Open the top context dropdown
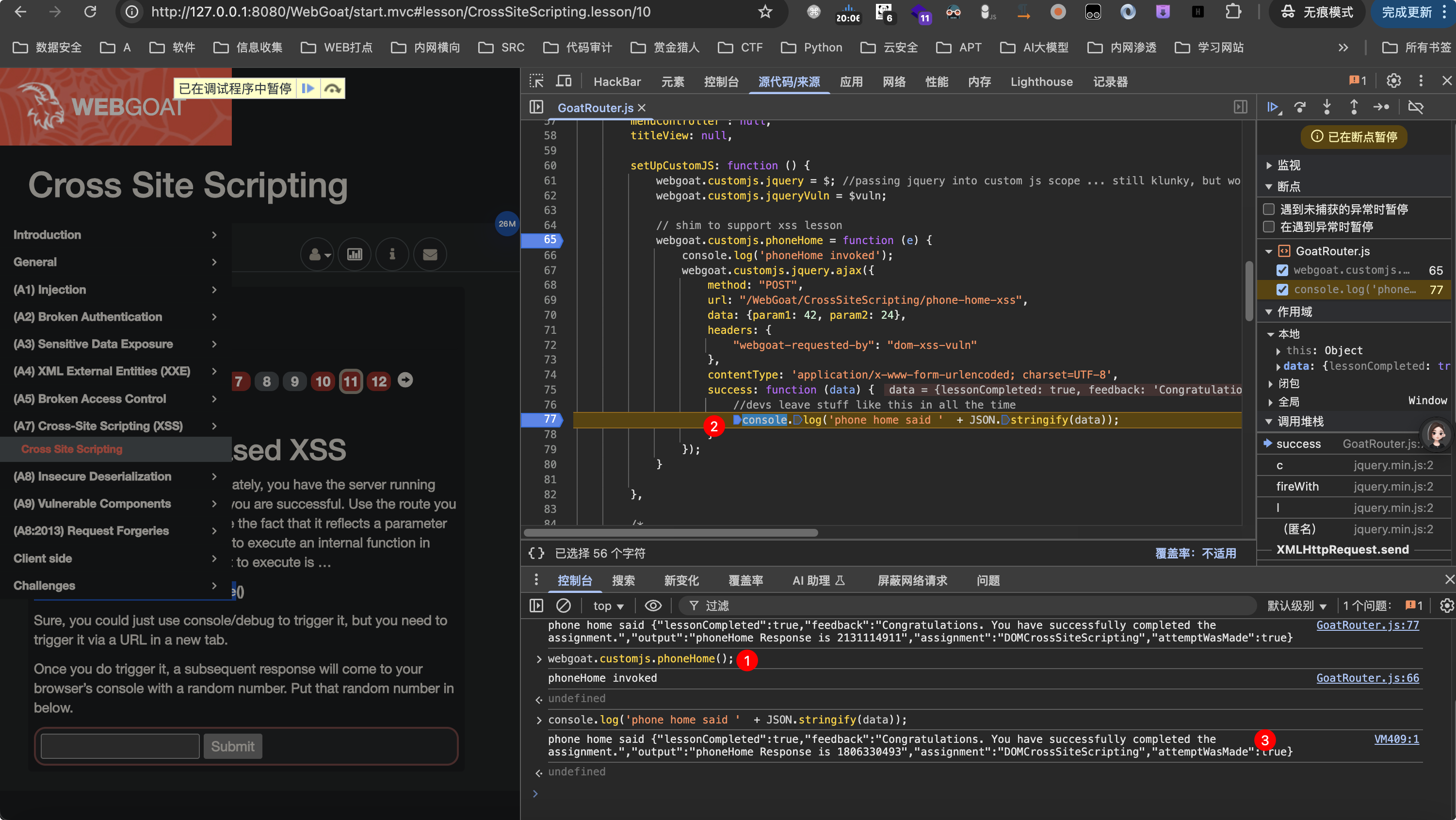The height and width of the screenshot is (820, 1456). [608, 606]
